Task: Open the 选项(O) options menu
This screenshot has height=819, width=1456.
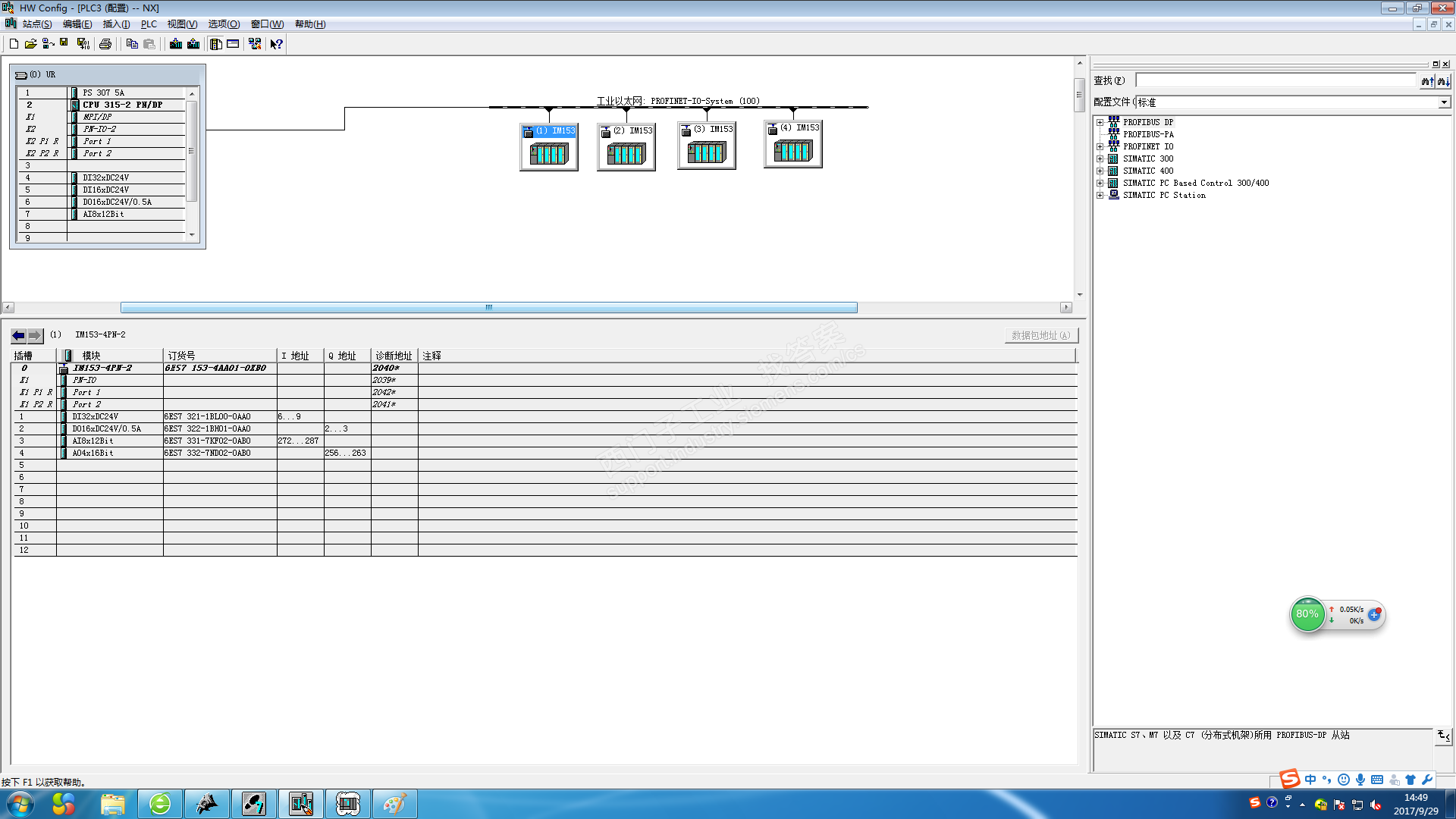Action: [x=224, y=24]
